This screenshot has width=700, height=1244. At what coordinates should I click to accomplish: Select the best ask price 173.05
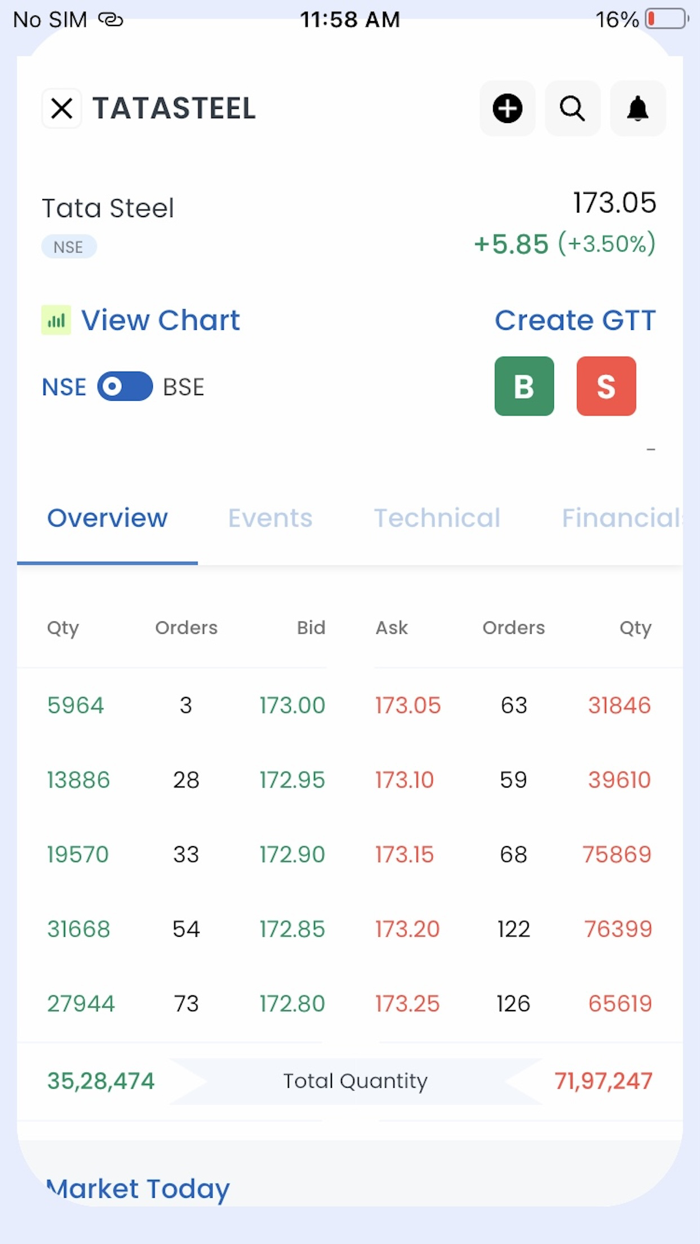click(x=408, y=705)
